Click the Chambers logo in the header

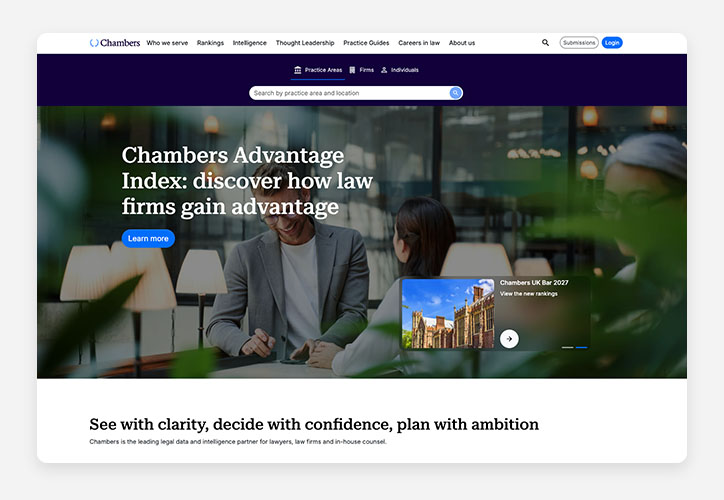point(115,43)
